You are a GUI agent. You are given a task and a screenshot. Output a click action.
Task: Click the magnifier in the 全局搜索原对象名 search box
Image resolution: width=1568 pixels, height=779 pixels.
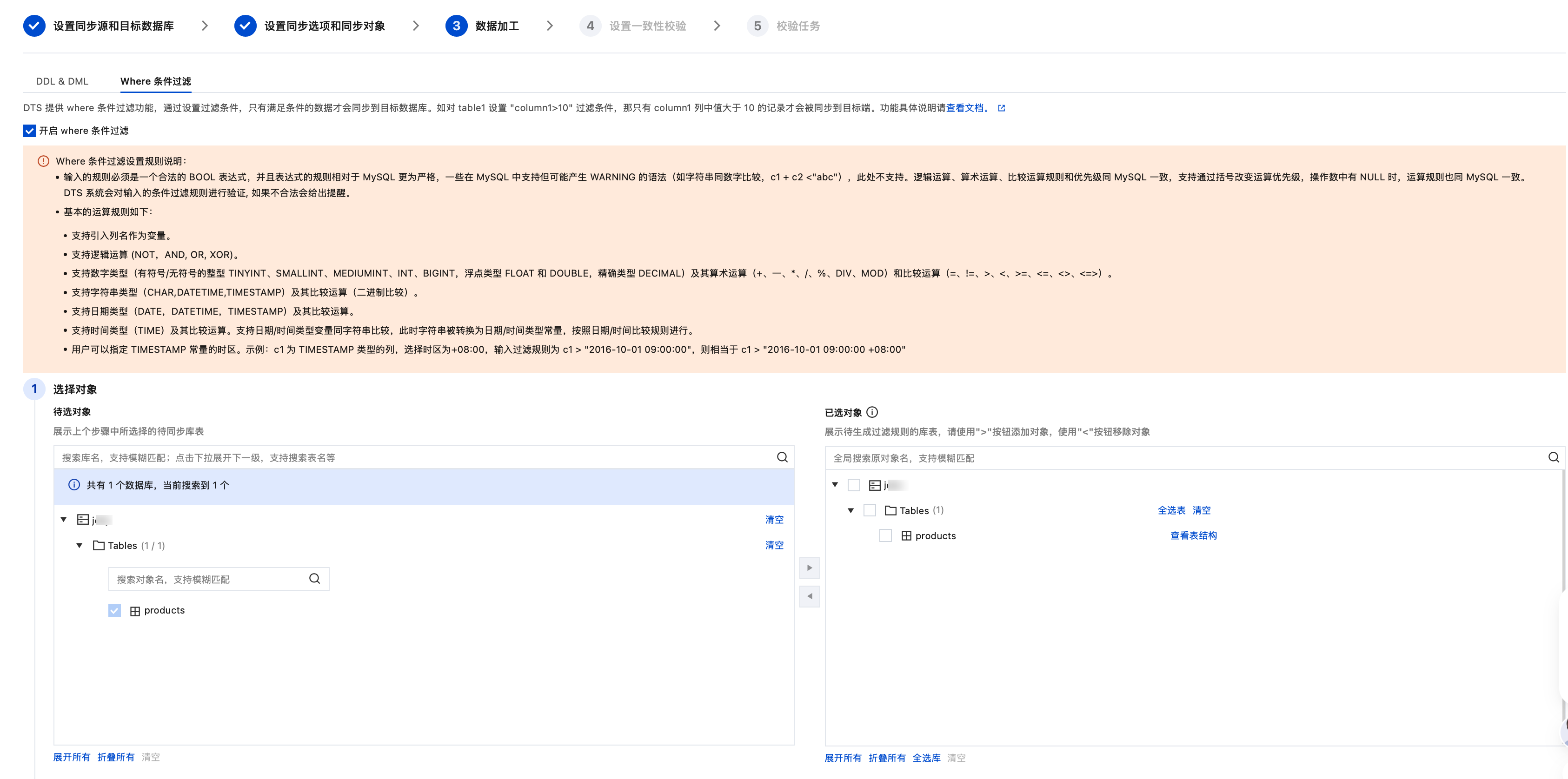point(1554,458)
